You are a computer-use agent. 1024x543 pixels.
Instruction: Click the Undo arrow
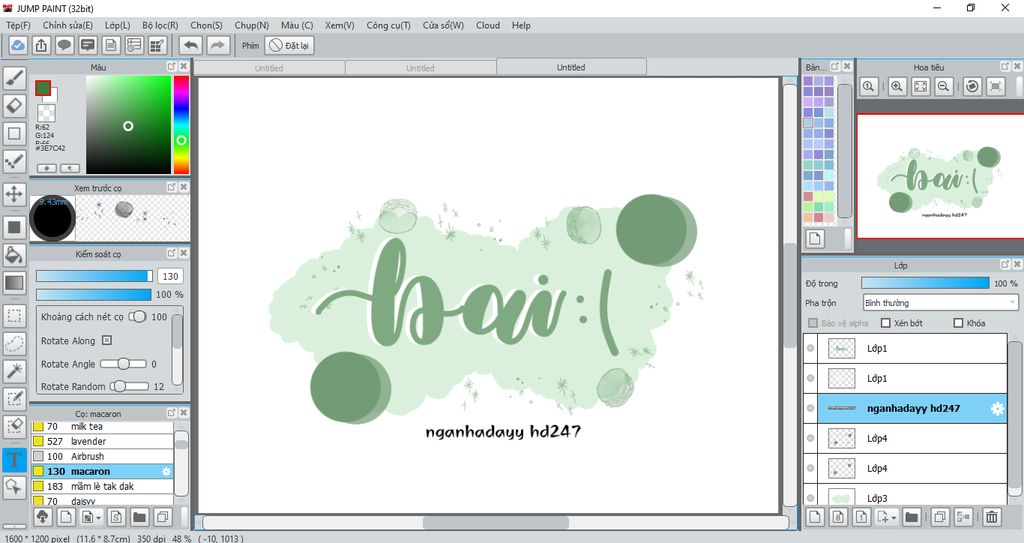191,45
